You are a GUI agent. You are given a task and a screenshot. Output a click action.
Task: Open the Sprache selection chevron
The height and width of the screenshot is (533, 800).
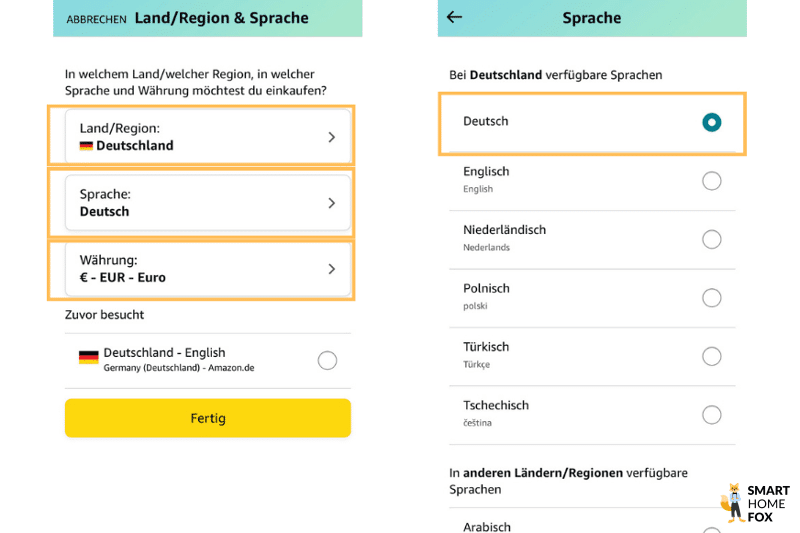pos(331,203)
